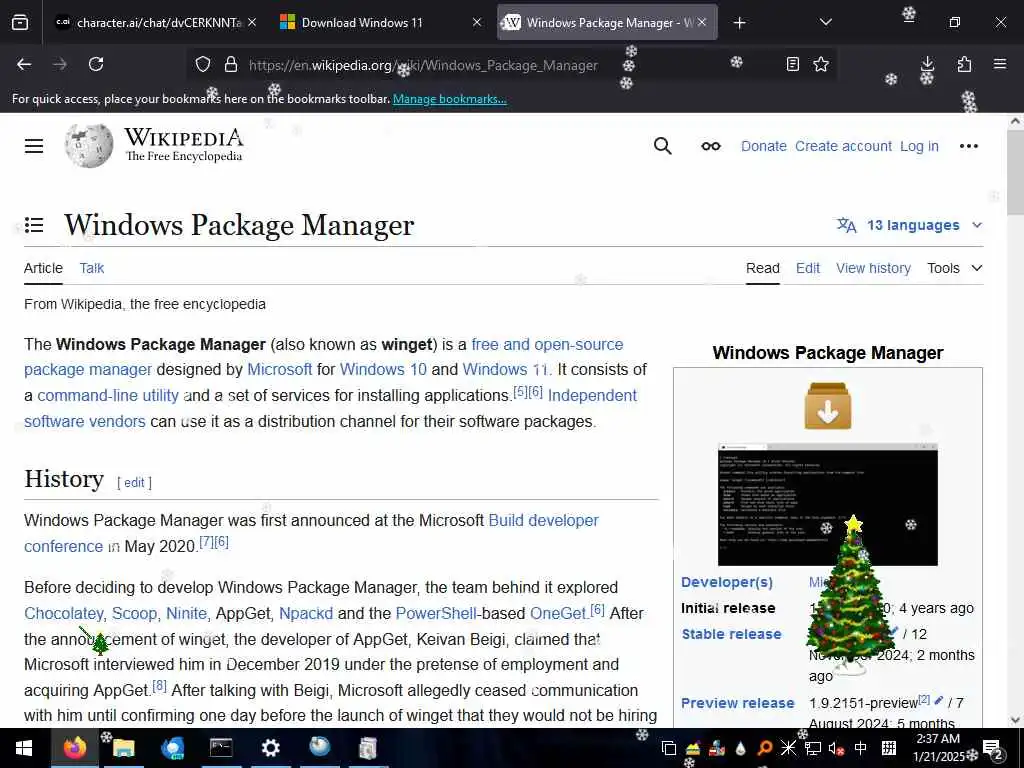Click the padlock site information icon
Viewport: 1024px width, 768px height.
click(231, 65)
